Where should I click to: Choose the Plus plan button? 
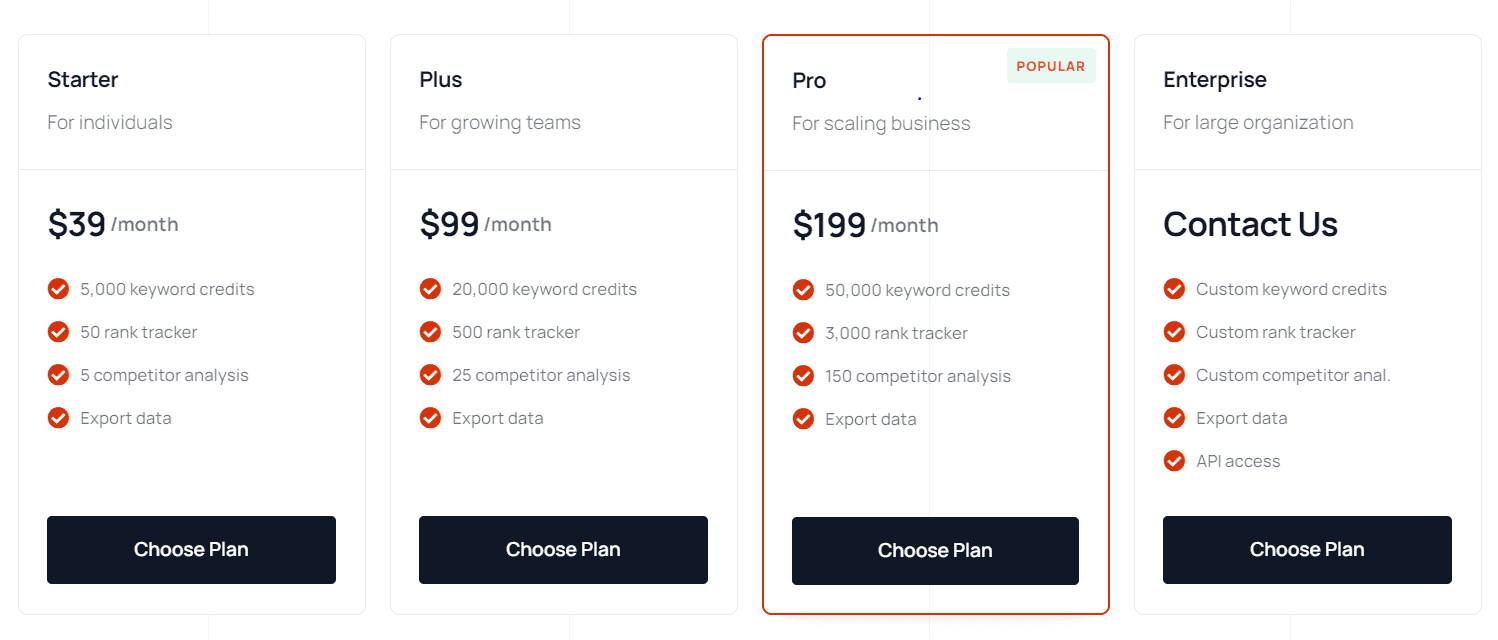(x=563, y=550)
